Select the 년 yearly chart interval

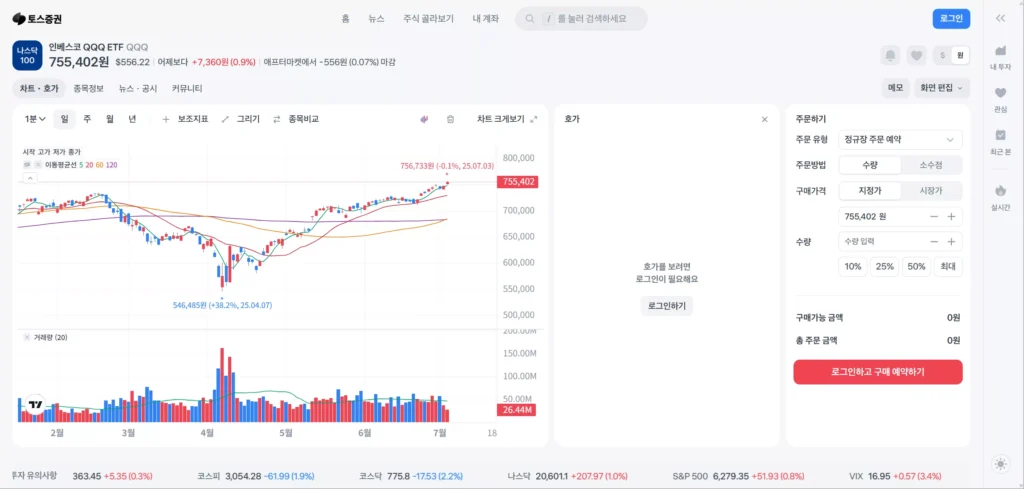pos(133,119)
